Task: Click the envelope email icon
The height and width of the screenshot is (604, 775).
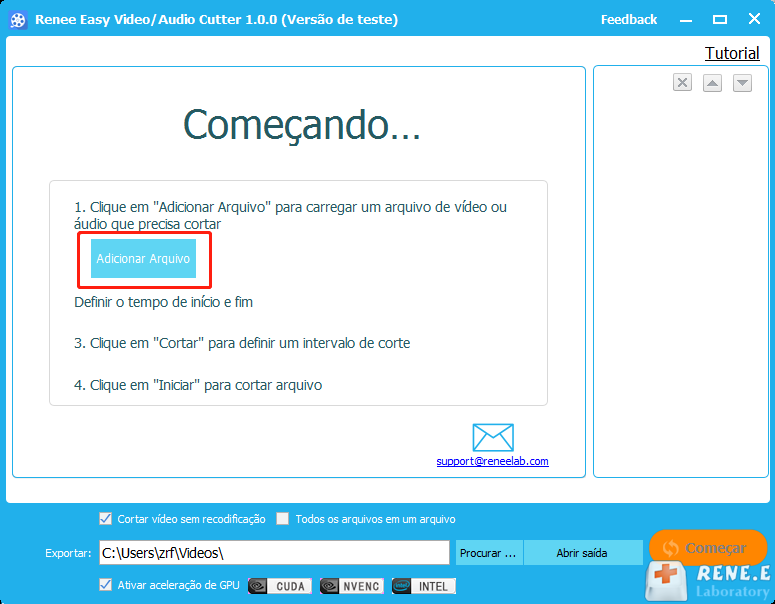Action: (x=493, y=437)
